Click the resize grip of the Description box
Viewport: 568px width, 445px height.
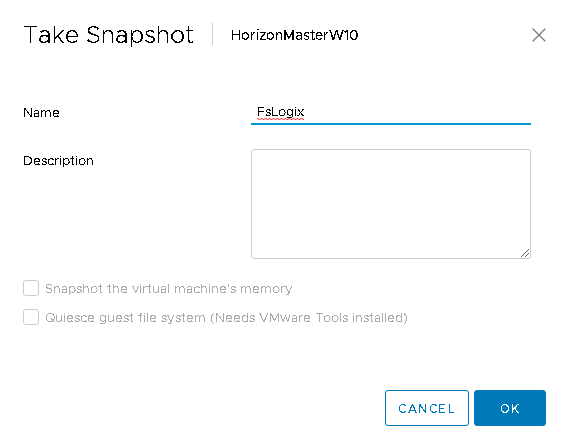(x=525, y=253)
